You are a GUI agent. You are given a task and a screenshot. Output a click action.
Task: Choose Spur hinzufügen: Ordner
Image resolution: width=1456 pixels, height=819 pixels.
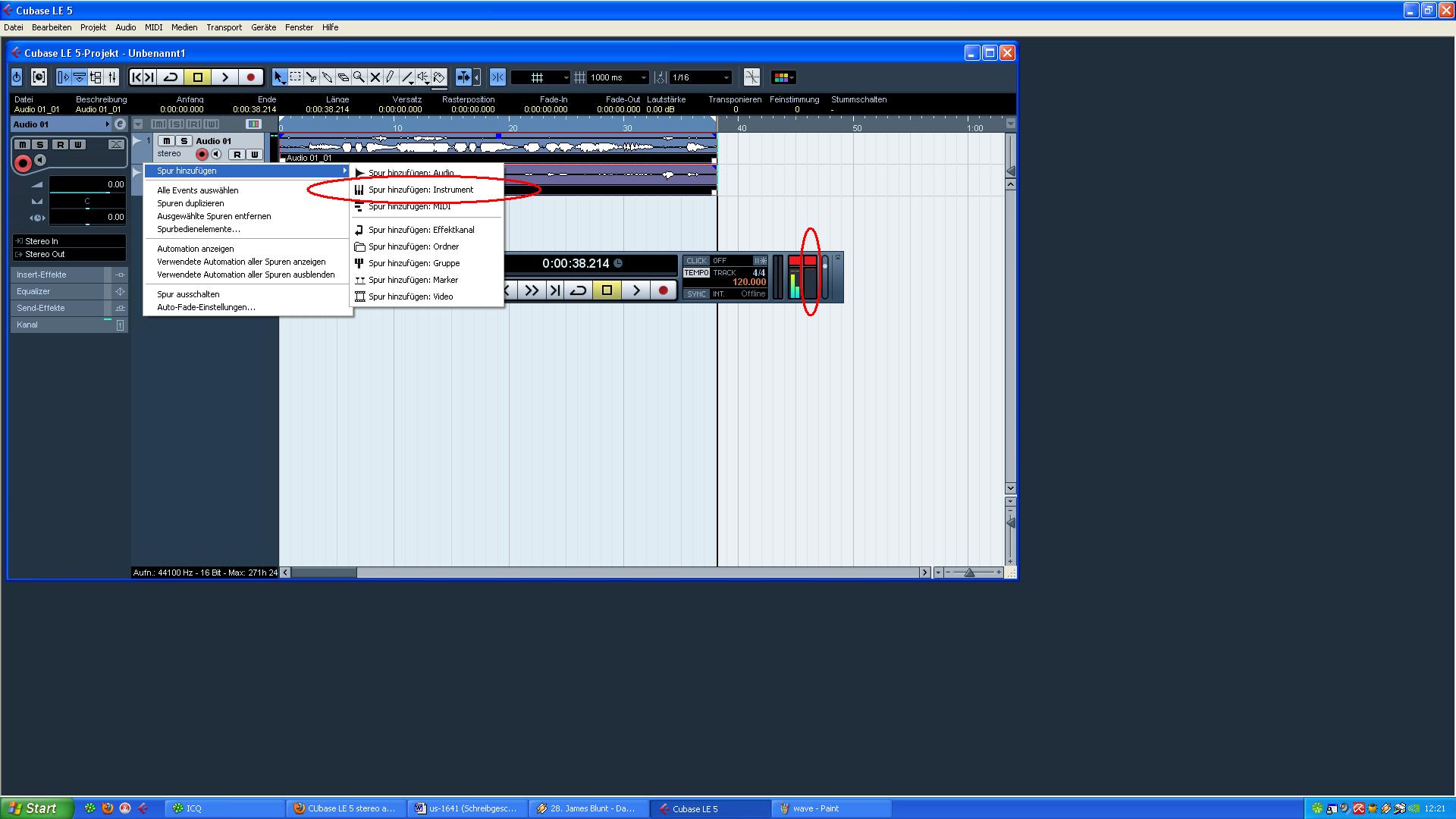[427, 246]
